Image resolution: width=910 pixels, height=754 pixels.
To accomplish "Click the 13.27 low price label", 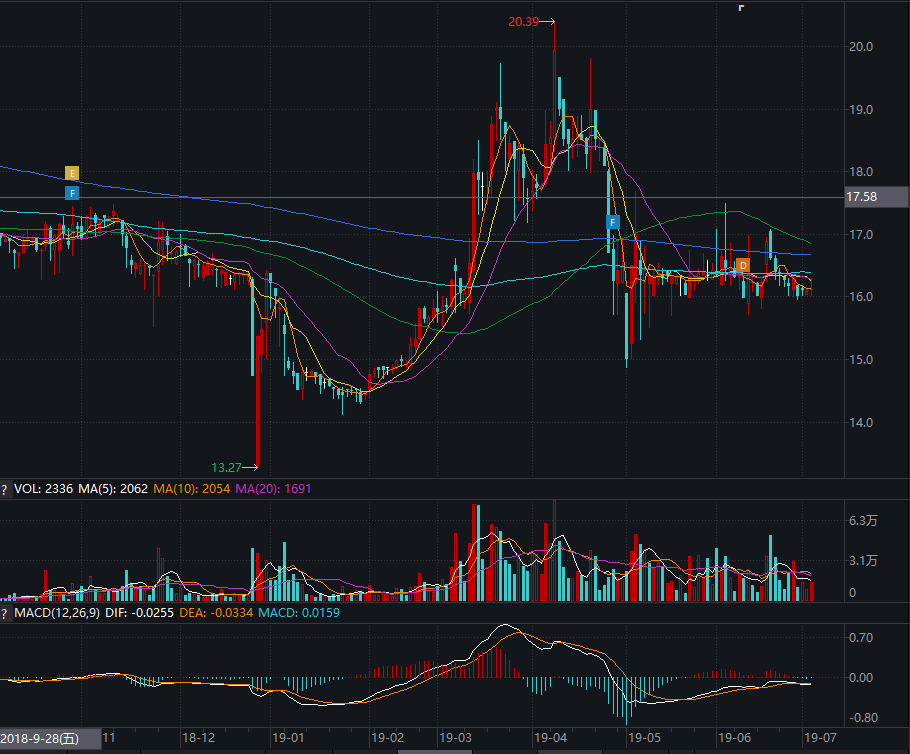I will (x=227, y=467).
